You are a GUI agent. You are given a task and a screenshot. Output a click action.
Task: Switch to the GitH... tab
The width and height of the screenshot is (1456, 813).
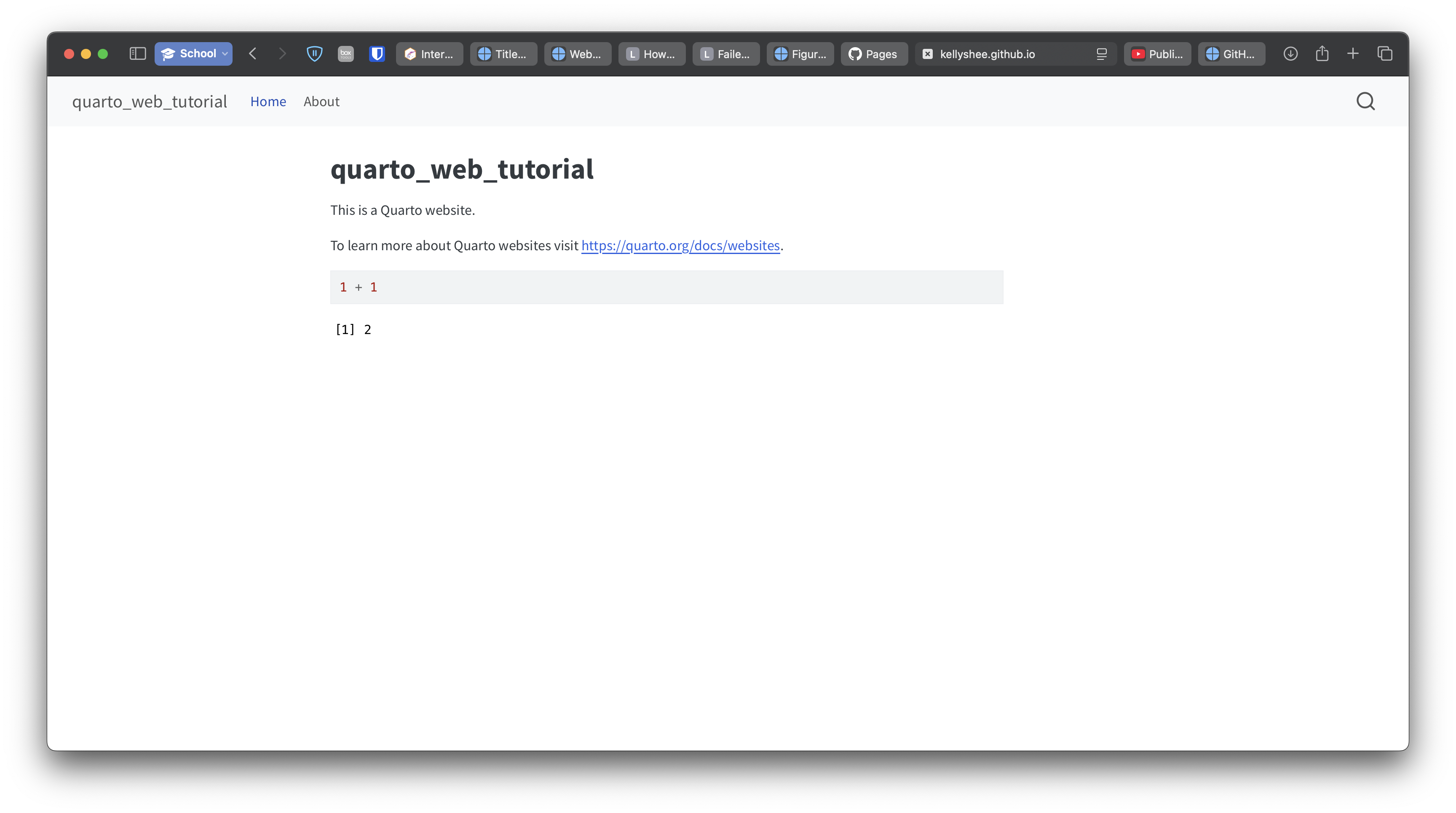pyautogui.click(x=1231, y=53)
